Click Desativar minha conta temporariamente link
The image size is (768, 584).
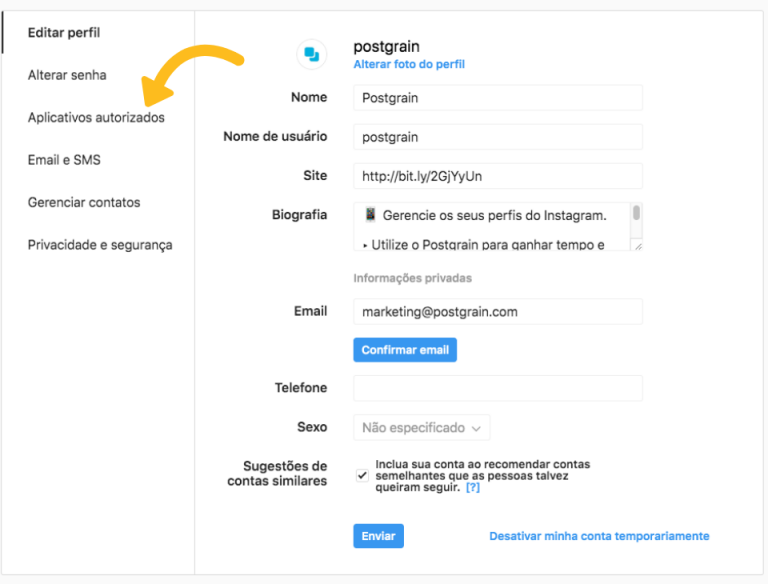coord(599,536)
